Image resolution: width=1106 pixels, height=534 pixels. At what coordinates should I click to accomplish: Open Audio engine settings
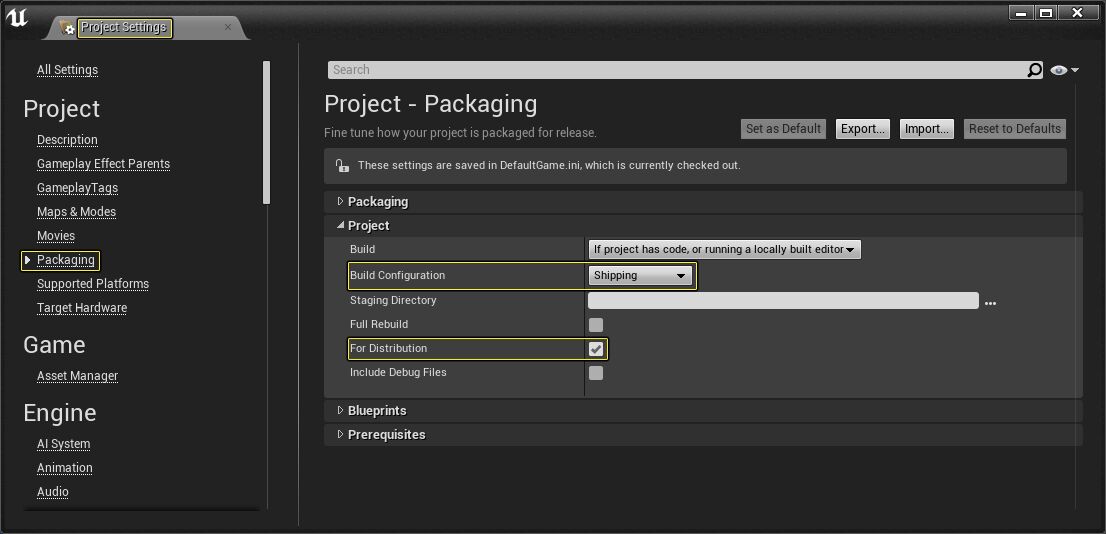[x=53, y=492]
